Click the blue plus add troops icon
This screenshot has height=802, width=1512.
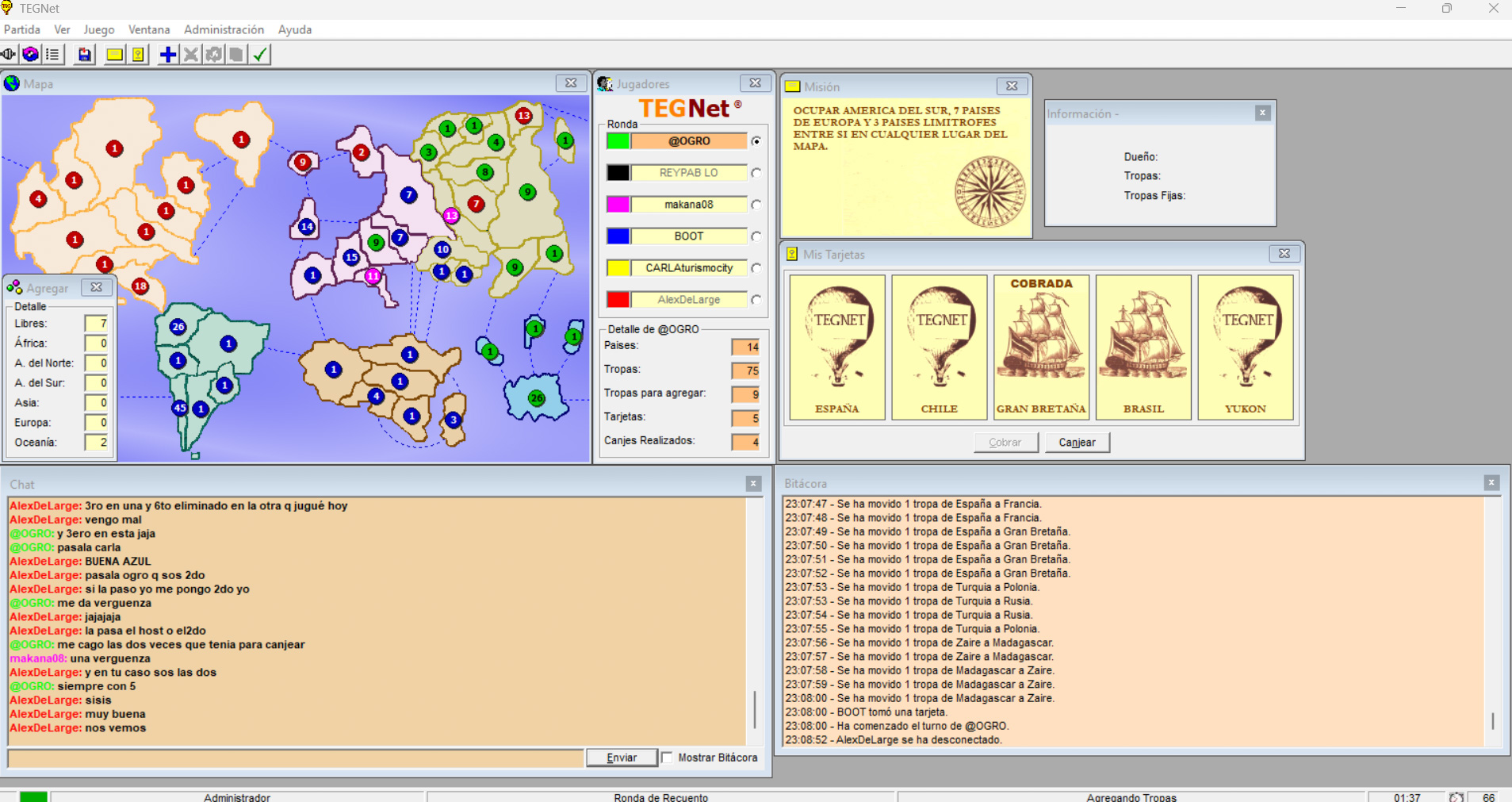click(x=167, y=55)
